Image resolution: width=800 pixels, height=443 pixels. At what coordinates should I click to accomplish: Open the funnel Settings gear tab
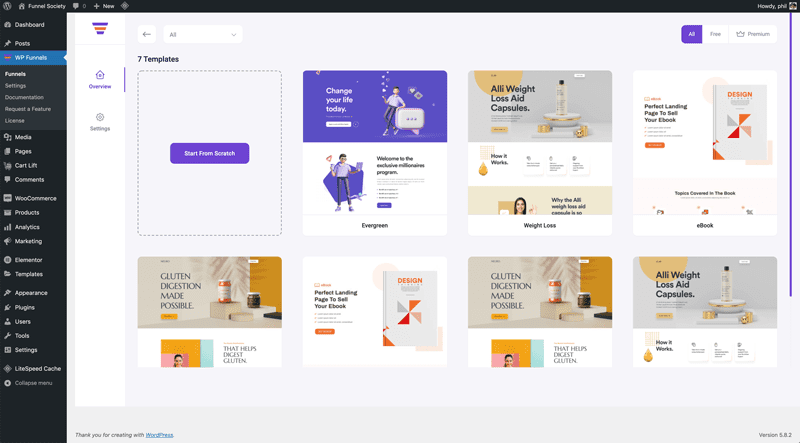(100, 122)
